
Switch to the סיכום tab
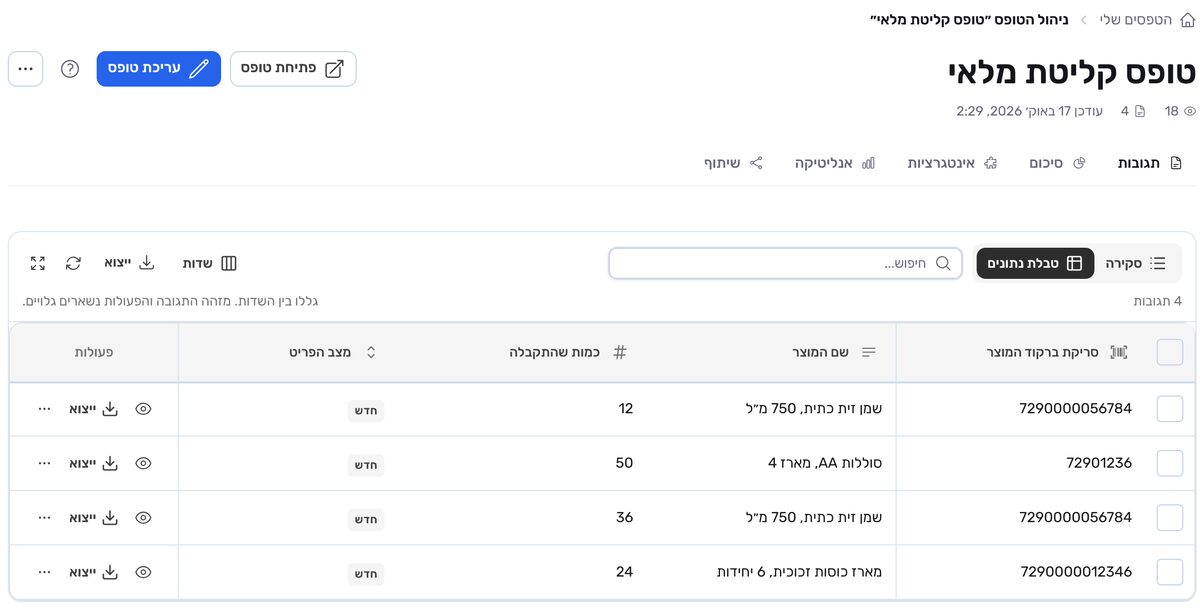[x=1057, y=163]
